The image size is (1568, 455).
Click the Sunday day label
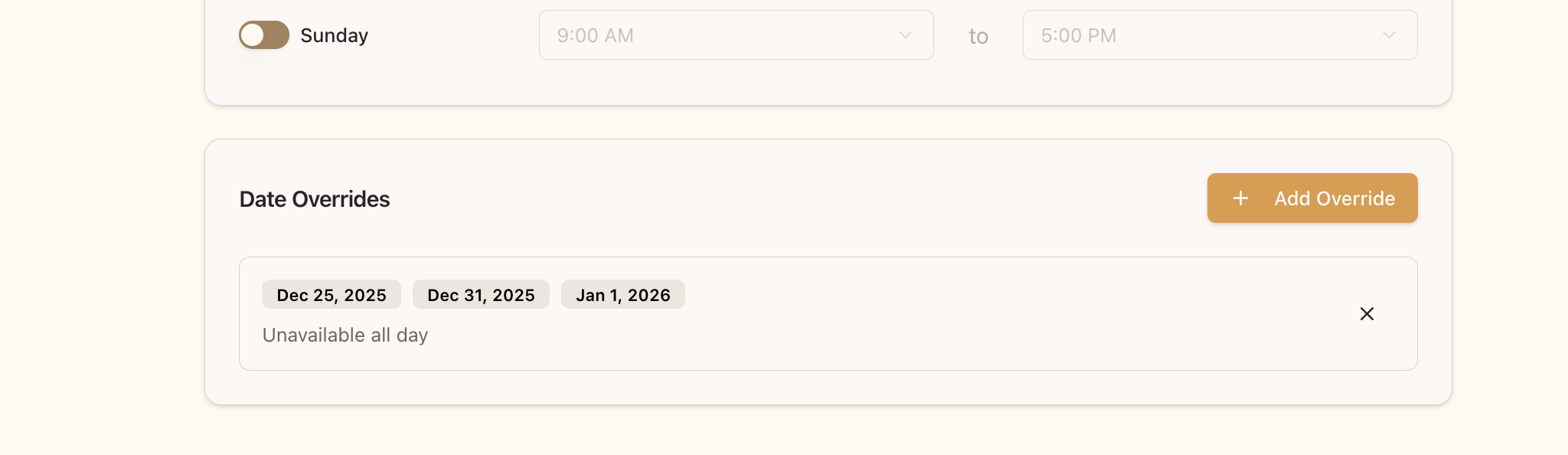334,35
